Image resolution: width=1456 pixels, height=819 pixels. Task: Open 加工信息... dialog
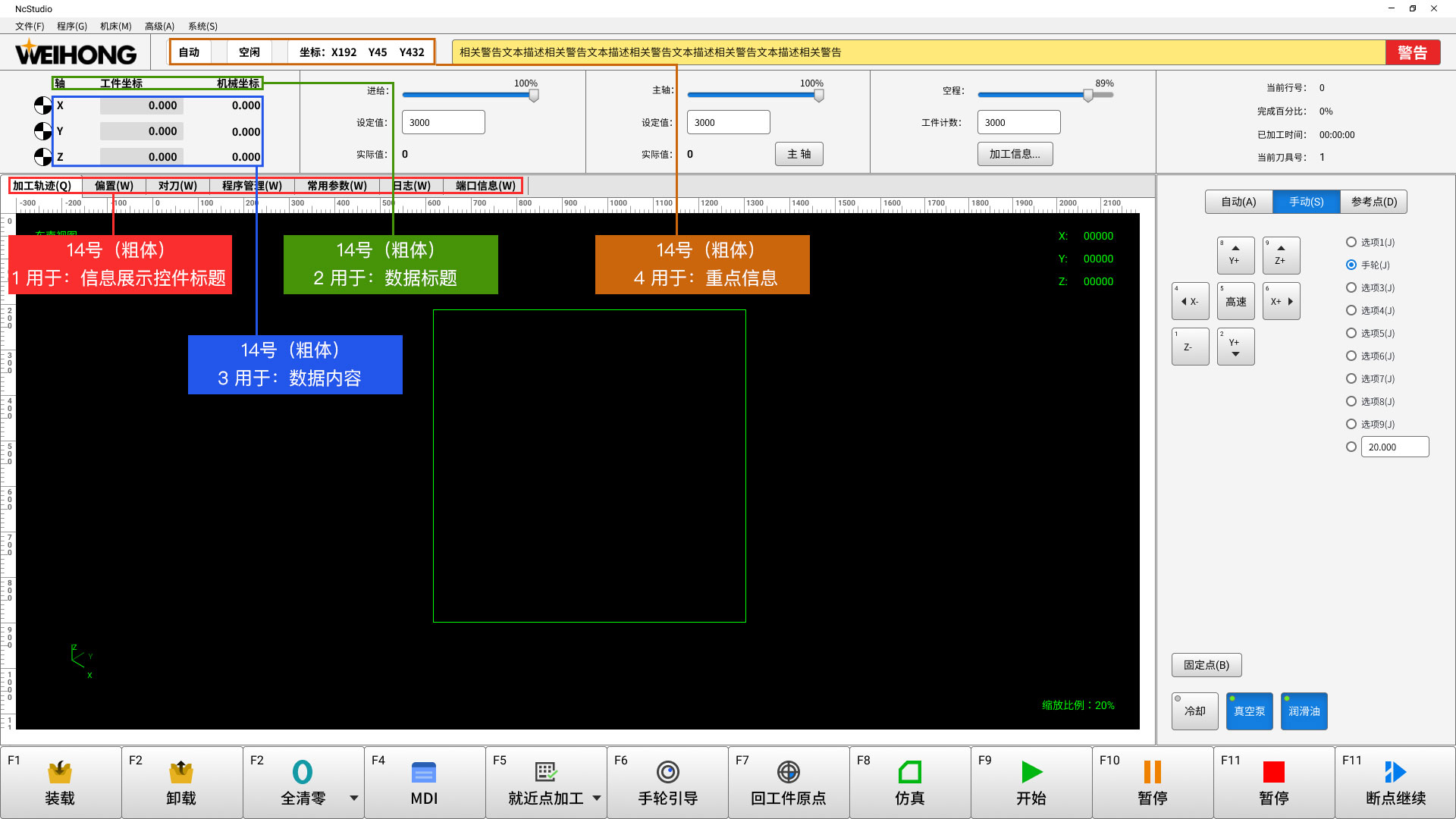coord(1015,154)
